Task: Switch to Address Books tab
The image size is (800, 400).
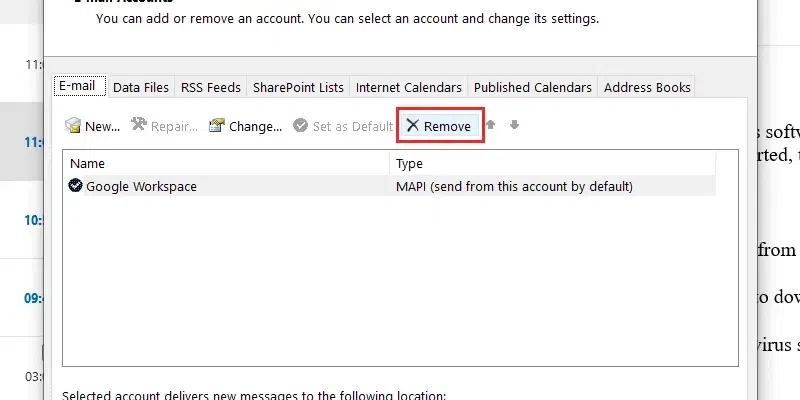Action: coord(647,87)
